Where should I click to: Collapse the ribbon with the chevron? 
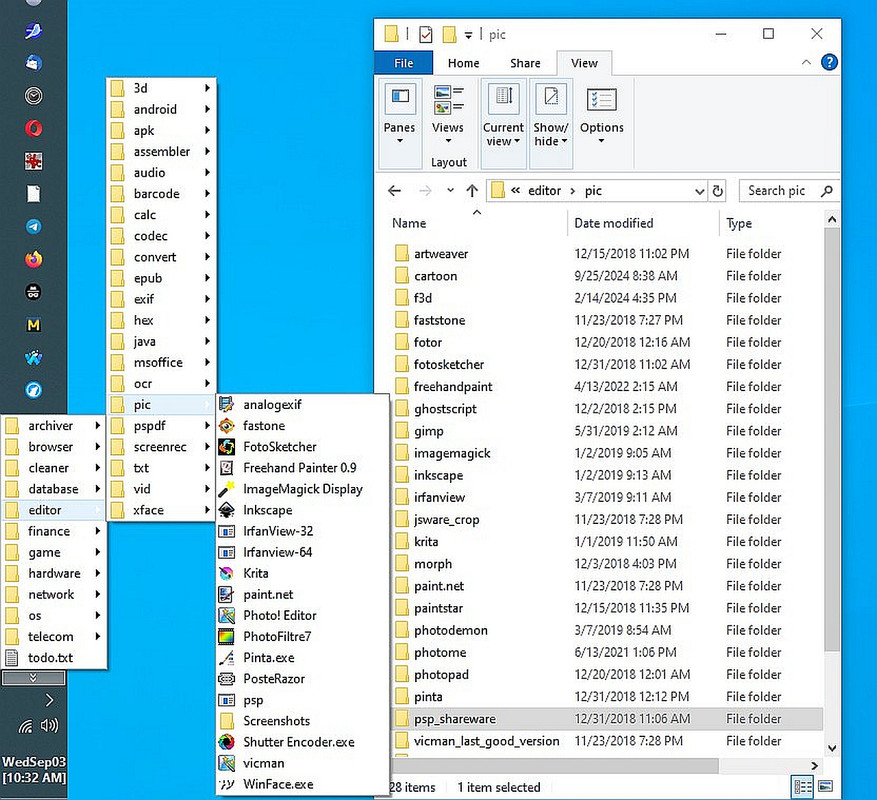click(806, 62)
